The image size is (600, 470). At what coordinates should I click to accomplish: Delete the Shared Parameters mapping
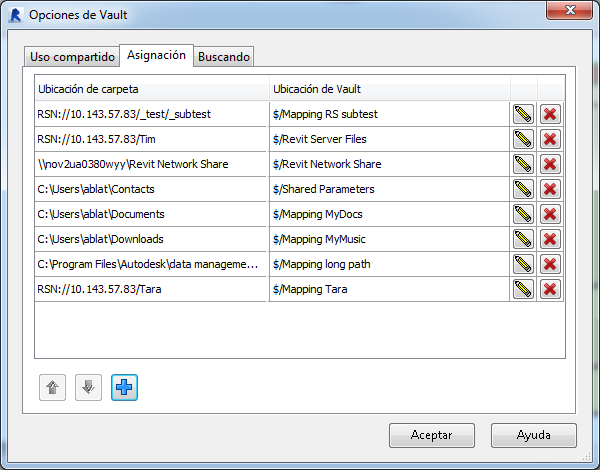(550, 189)
